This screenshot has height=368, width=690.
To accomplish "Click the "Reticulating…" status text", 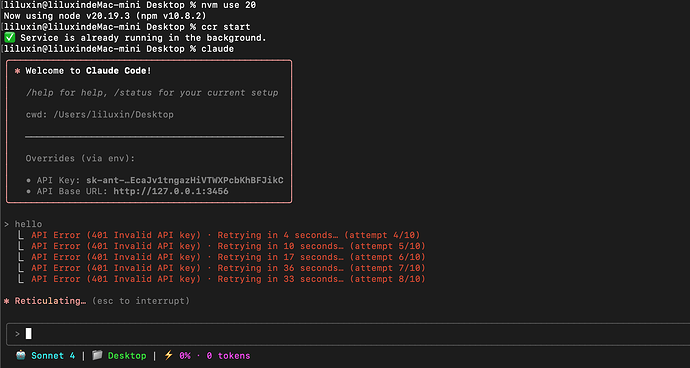I will click(x=50, y=301).
